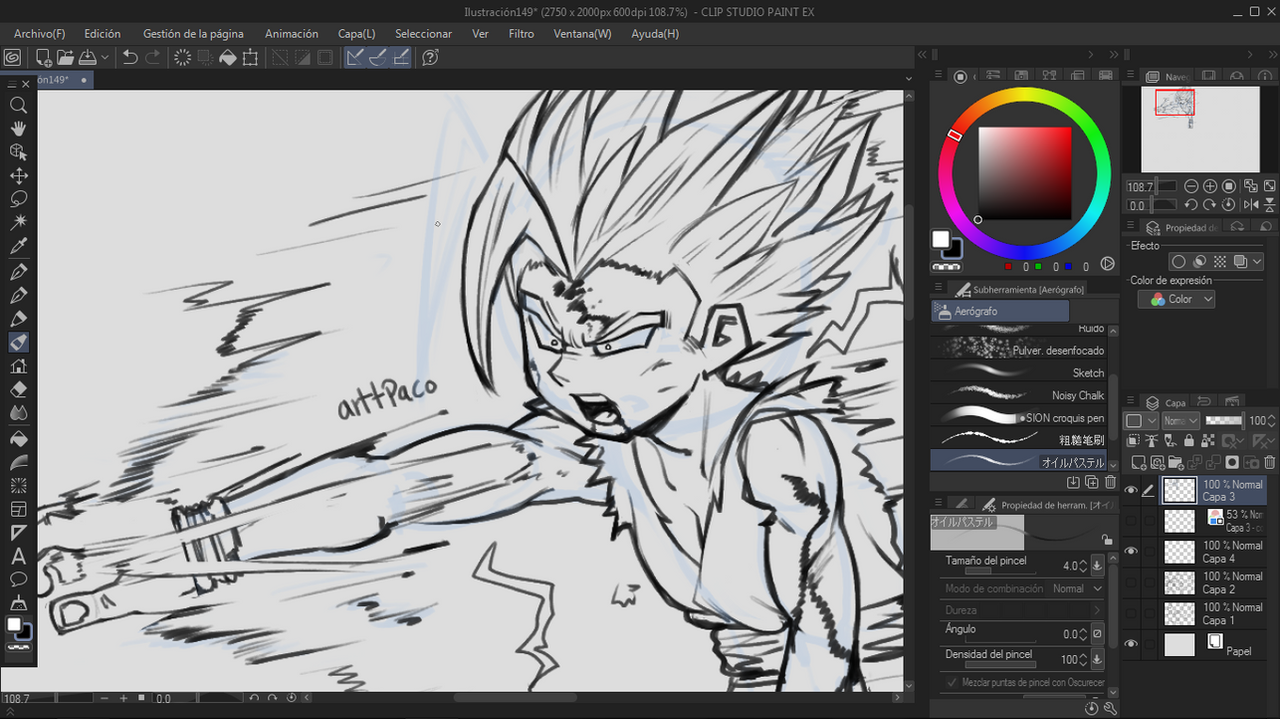Click the Open file folder icon
The height and width of the screenshot is (719, 1280).
click(65, 58)
